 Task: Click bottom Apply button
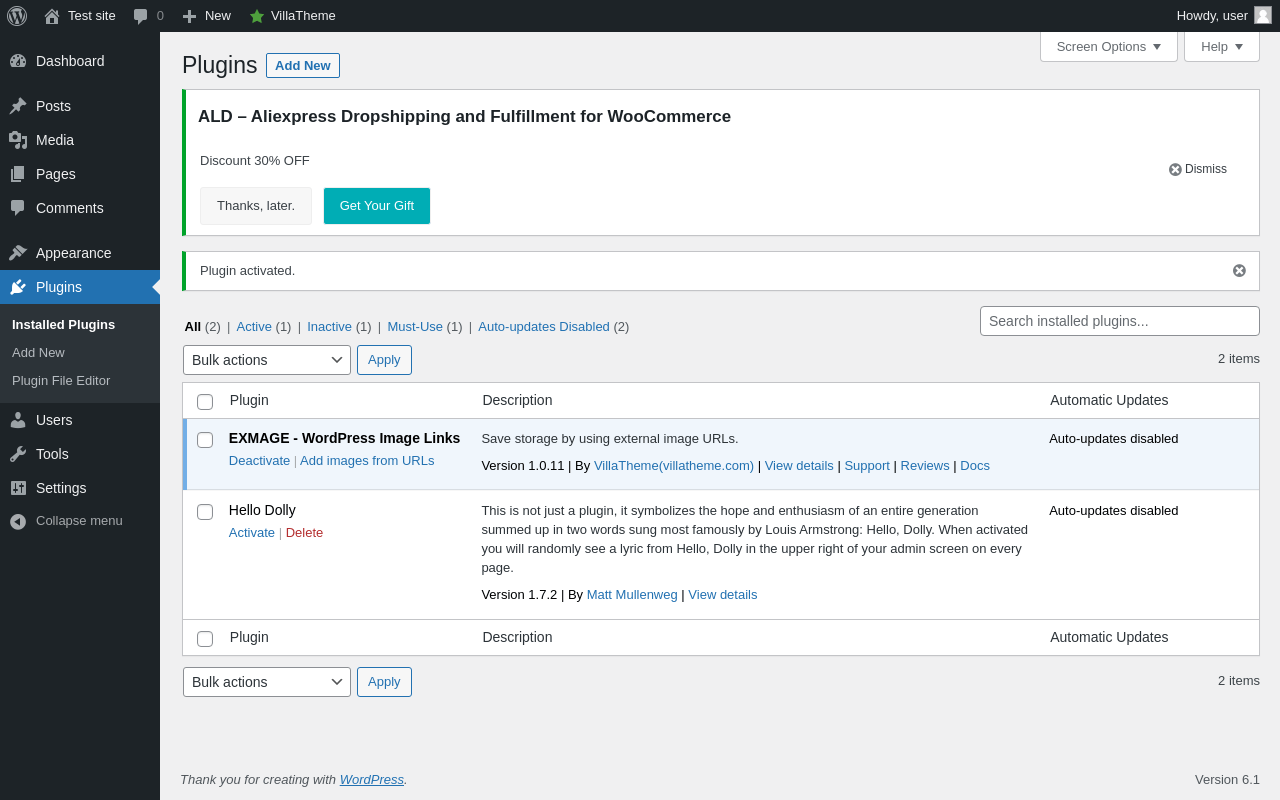(x=384, y=682)
